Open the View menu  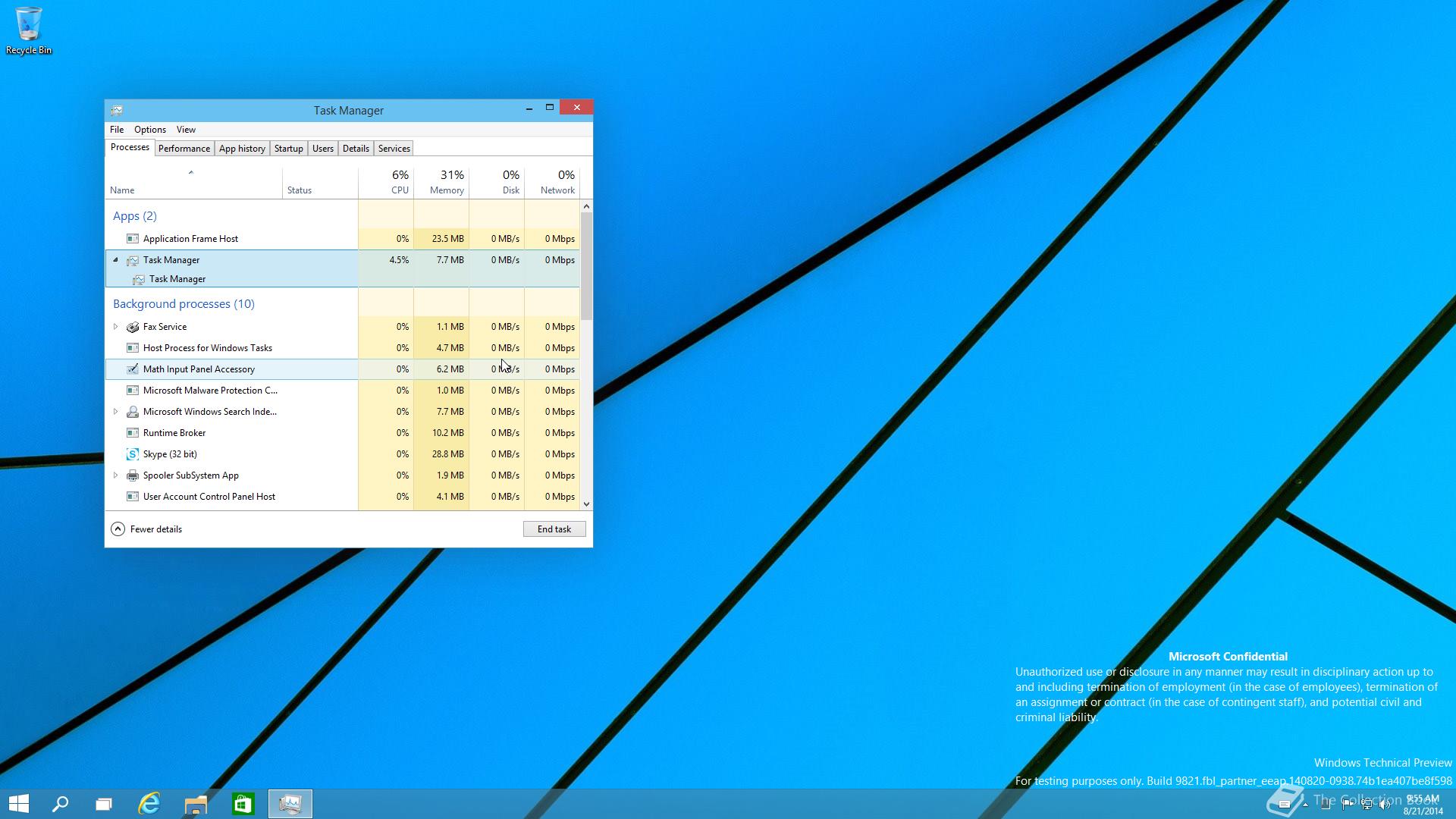(186, 130)
